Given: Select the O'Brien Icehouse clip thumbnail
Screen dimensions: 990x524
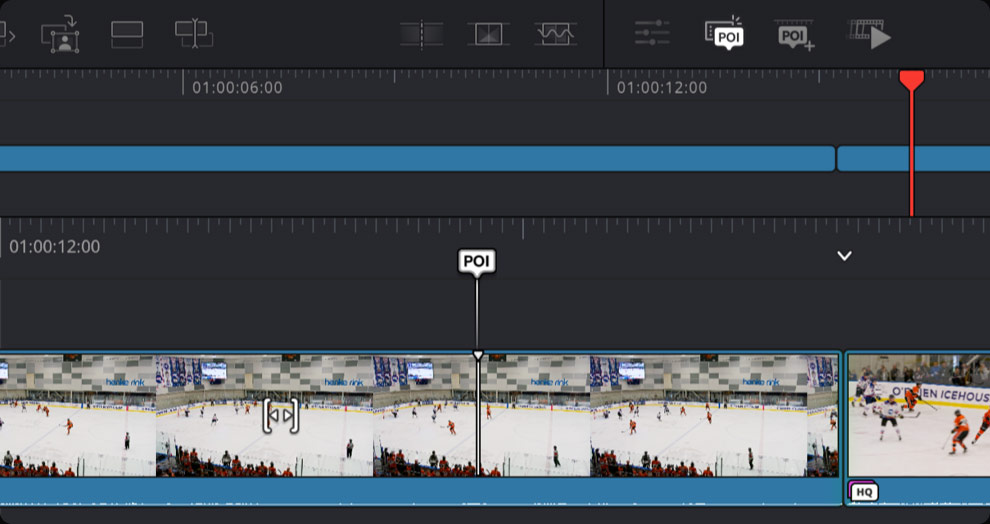Looking at the screenshot, I should 918,415.
